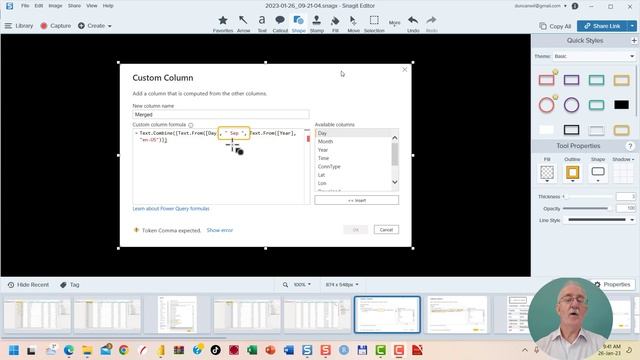Click the Tag button
The image size is (640, 360).
pyautogui.click(x=70, y=284)
